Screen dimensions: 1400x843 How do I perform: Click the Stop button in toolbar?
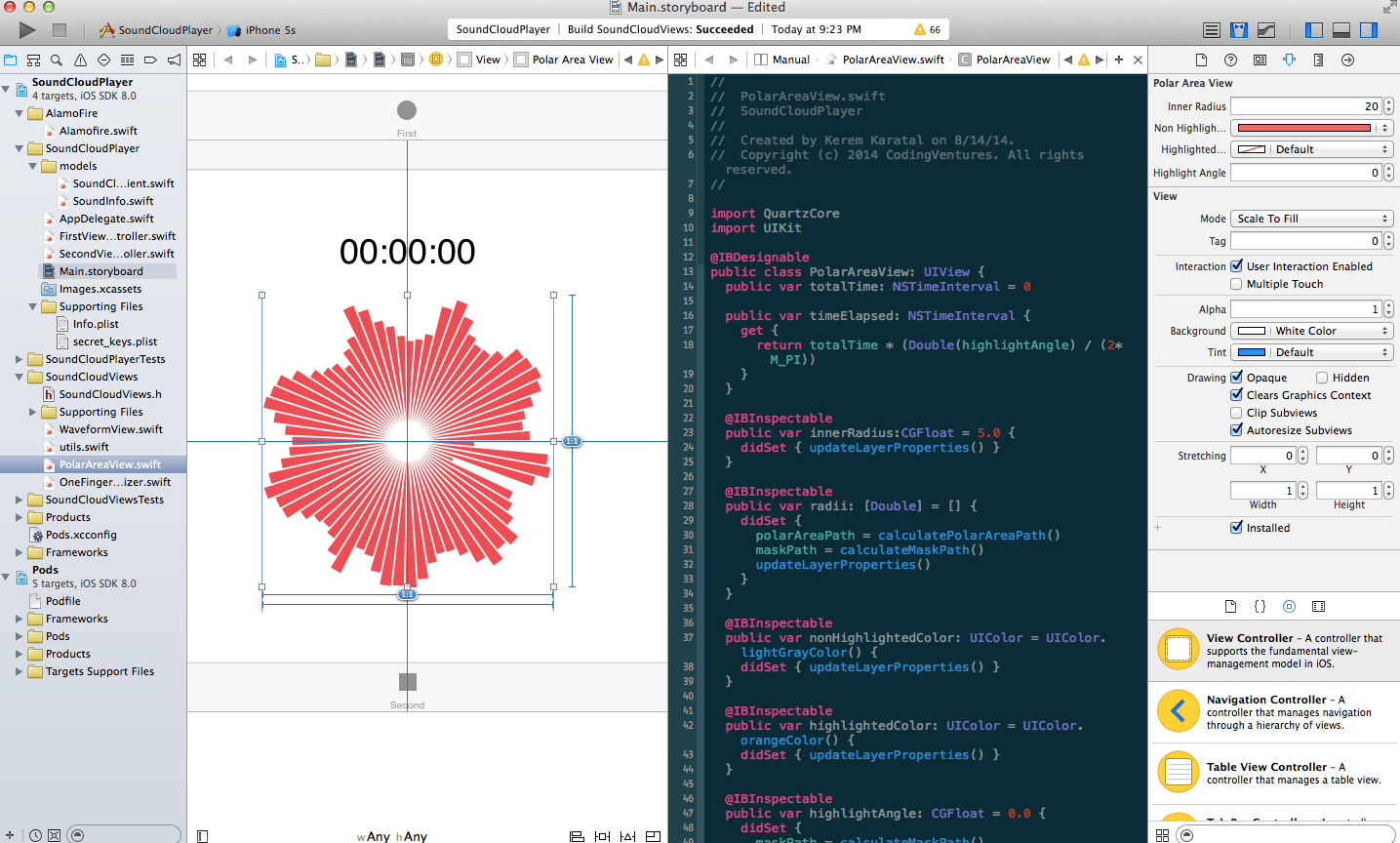click(60, 29)
